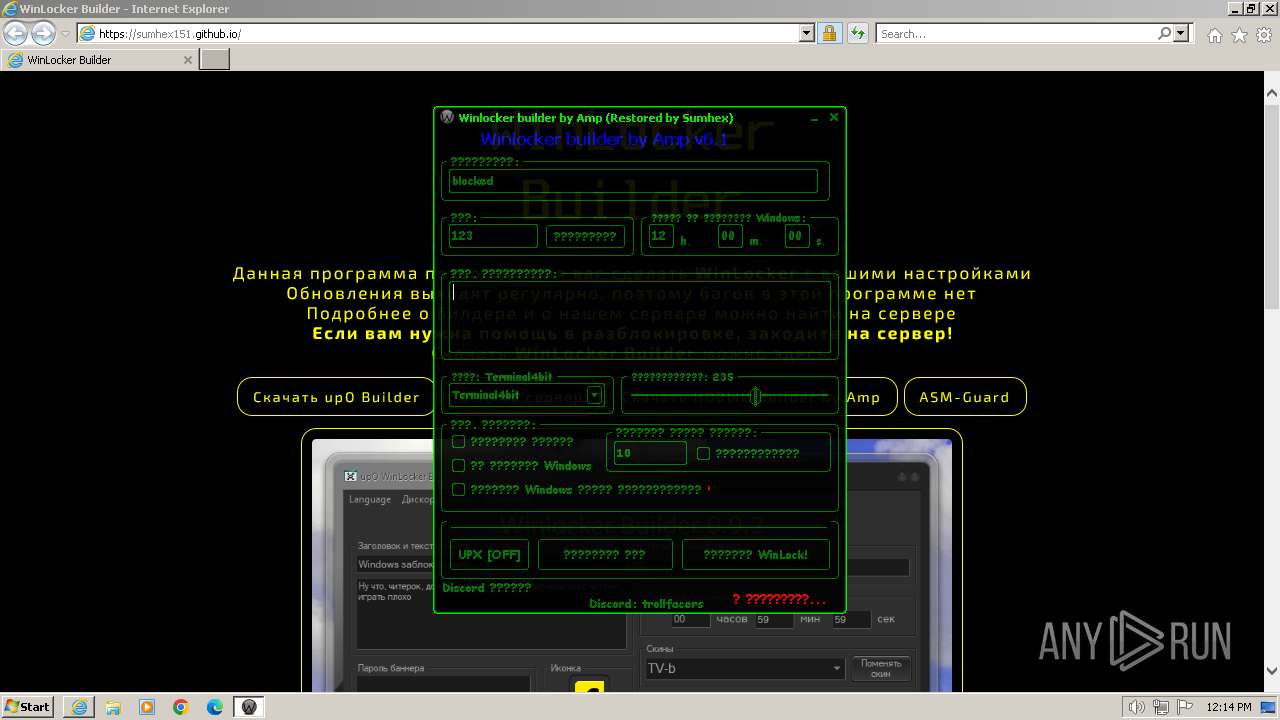Screen dimensions: 1280x720
Task: Tick the first checkbox in the options group
Action: click(x=458, y=441)
